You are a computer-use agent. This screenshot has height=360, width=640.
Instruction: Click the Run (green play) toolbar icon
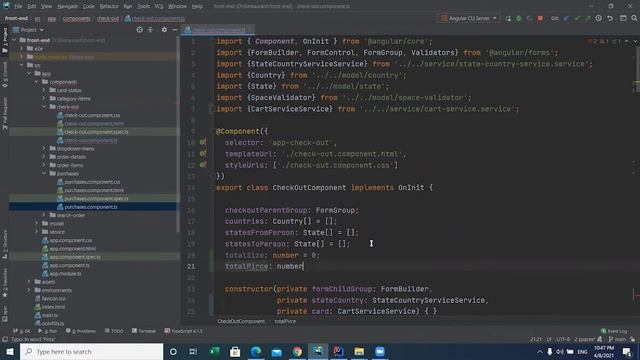point(508,18)
